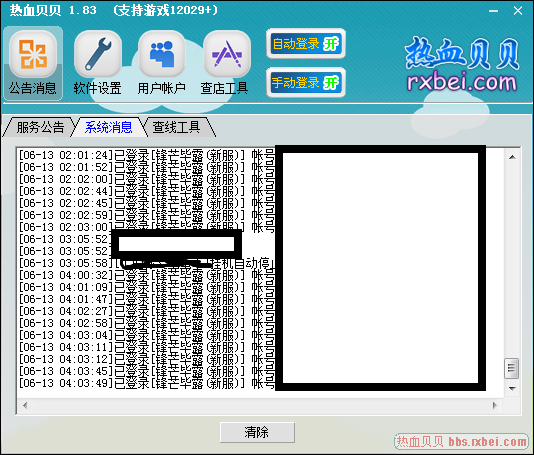Click the 清除 clear button
This screenshot has width=534, height=455.
[x=257, y=433]
